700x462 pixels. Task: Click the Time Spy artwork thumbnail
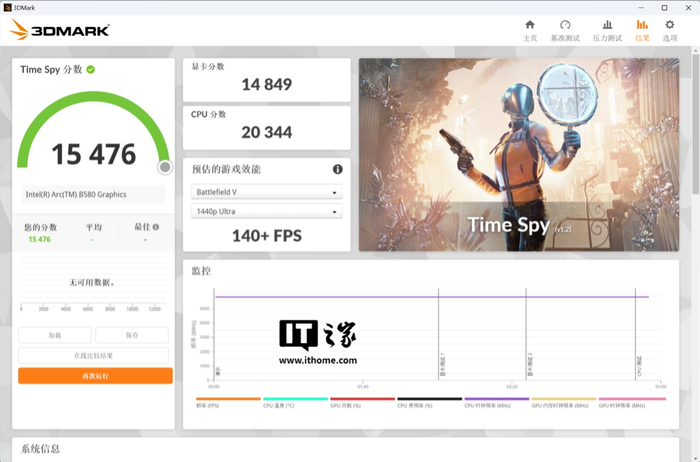click(x=519, y=154)
